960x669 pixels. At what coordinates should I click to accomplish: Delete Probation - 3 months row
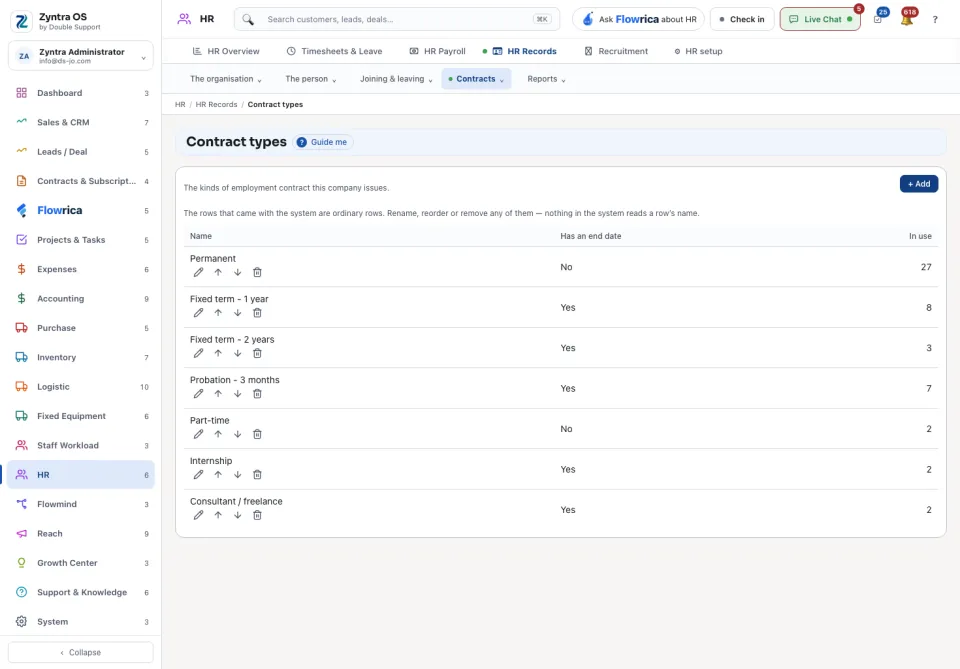tap(257, 394)
